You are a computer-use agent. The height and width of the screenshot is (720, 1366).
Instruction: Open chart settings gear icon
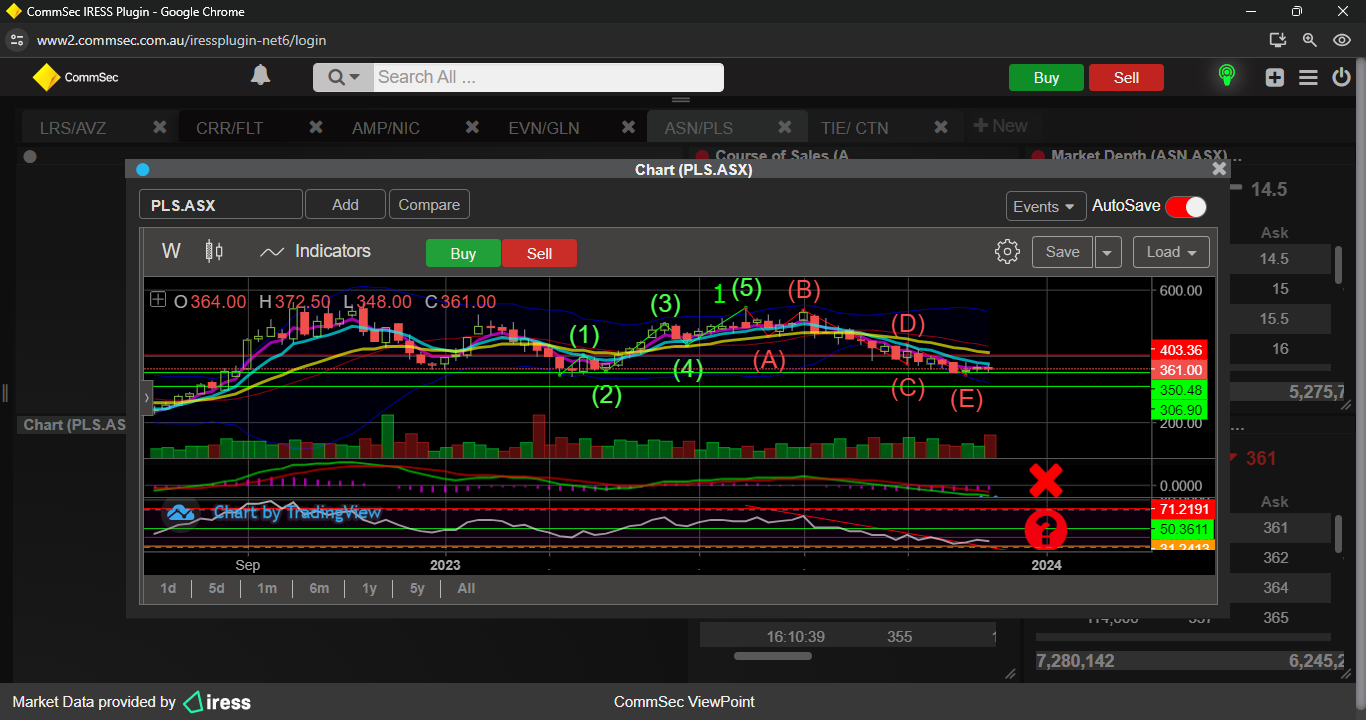(x=1007, y=251)
